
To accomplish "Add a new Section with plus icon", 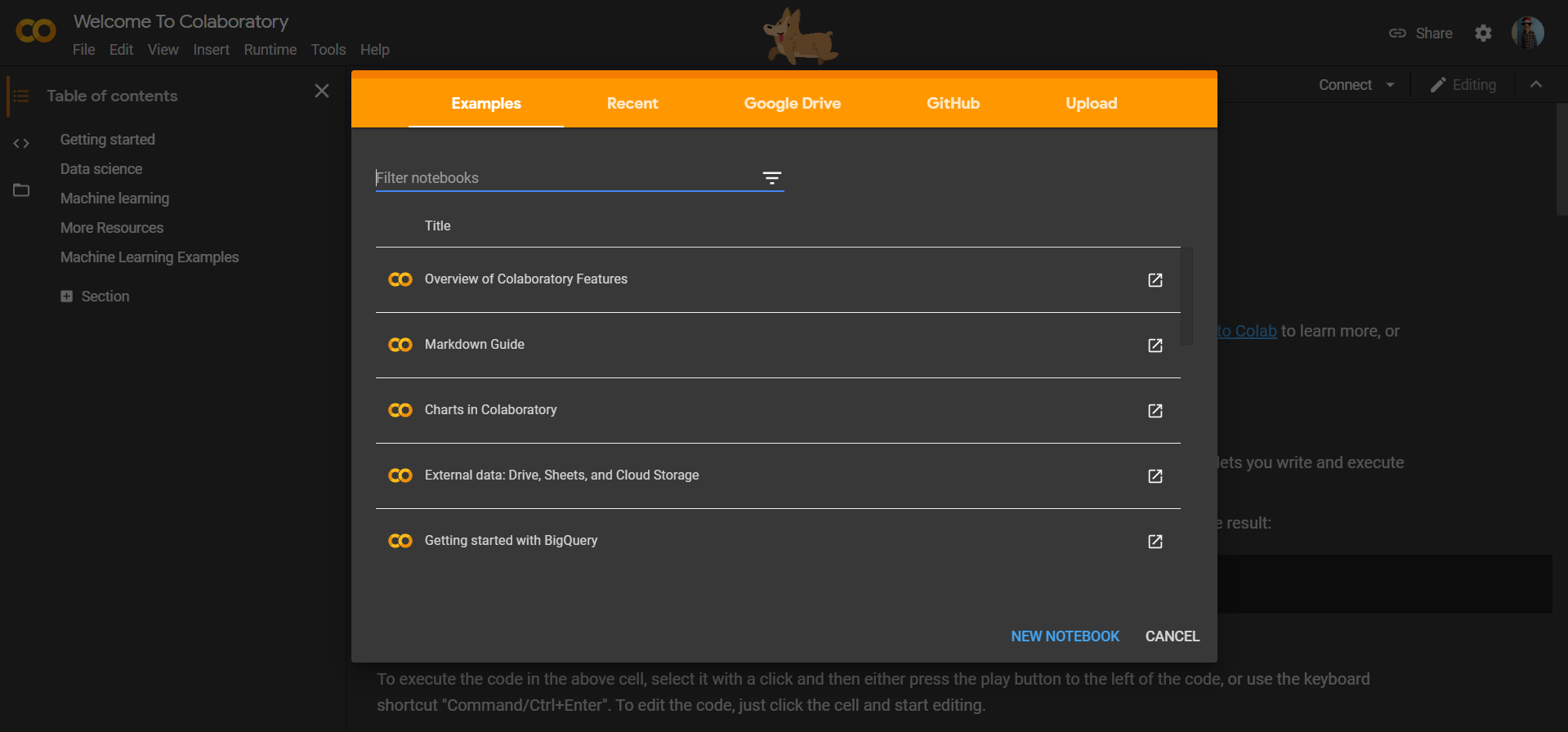I will (66, 297).
